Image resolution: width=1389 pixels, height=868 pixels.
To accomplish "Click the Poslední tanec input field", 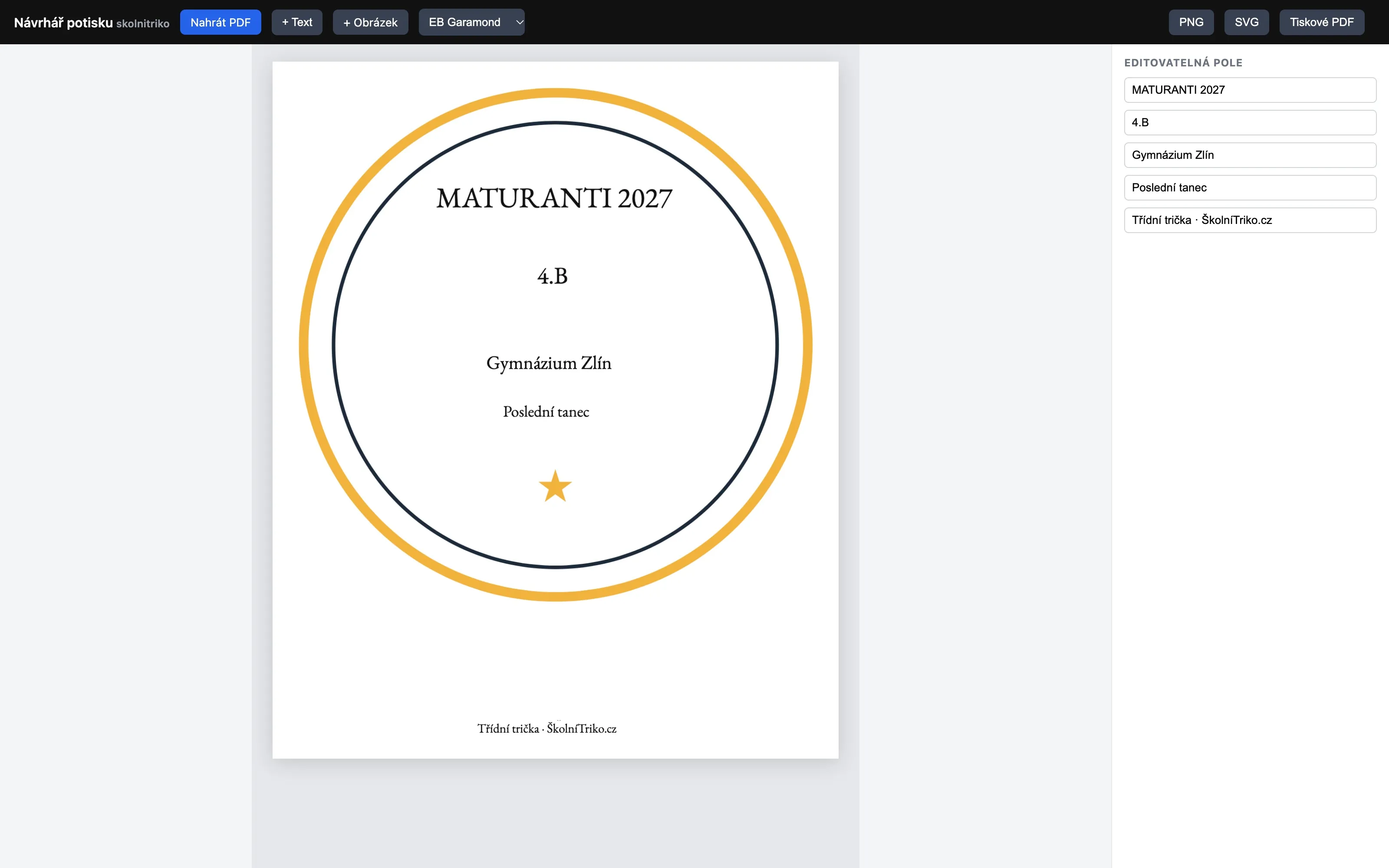I will tap(1250, 188).
